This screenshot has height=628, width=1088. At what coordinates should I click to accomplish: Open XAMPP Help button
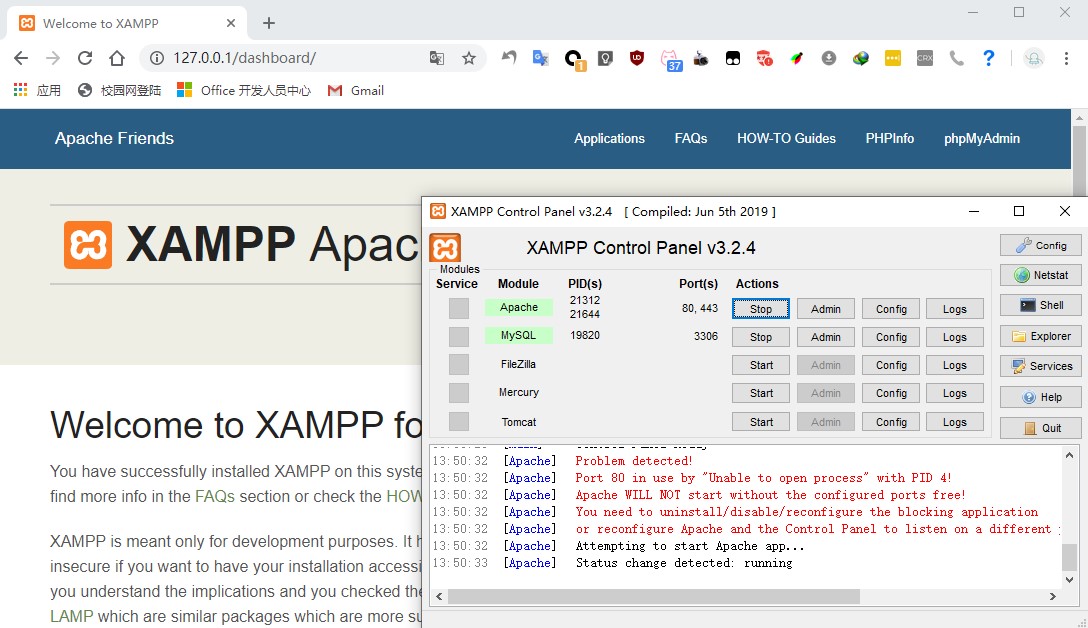pyautogui.click(x=1040, y=397)
